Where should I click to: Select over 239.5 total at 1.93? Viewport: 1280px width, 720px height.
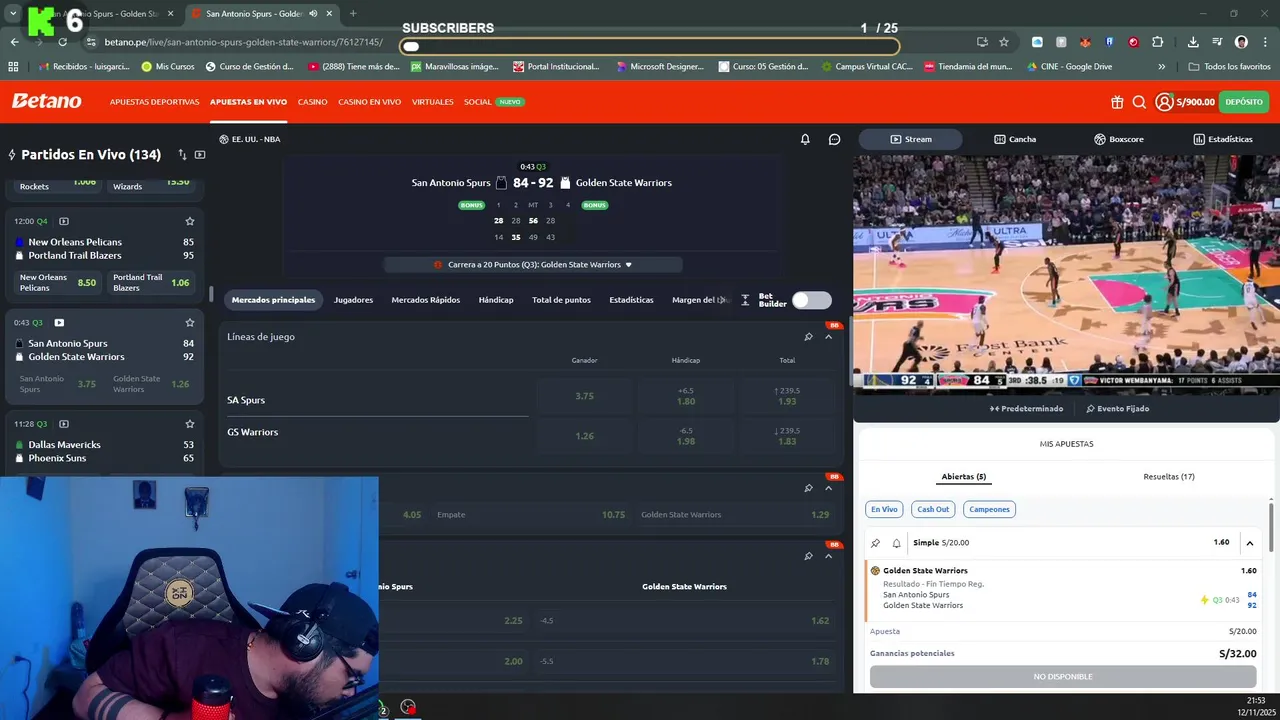(x=787, y=396)
